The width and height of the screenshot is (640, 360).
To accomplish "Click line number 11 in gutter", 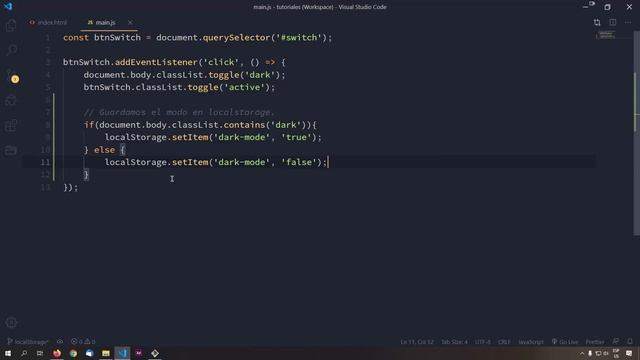I will click(x=45, y=162).
